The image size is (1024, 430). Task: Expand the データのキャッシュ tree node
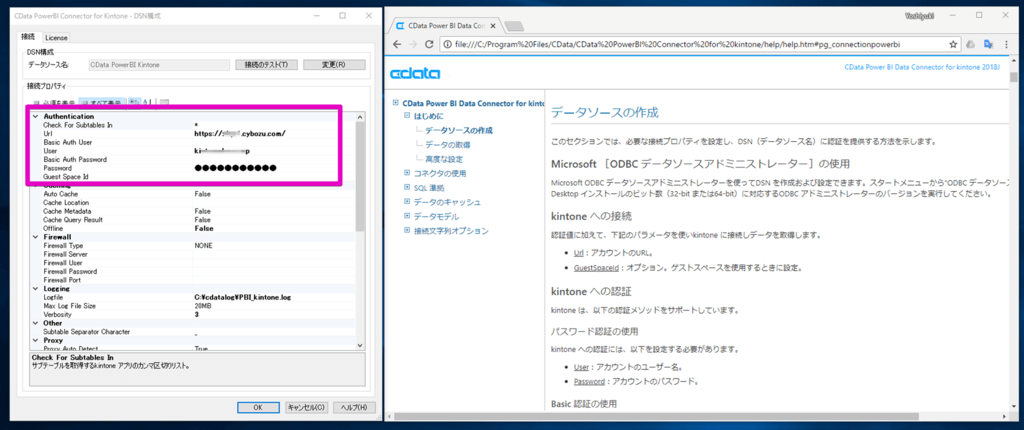pyautogui.click(x=407, y=202)
